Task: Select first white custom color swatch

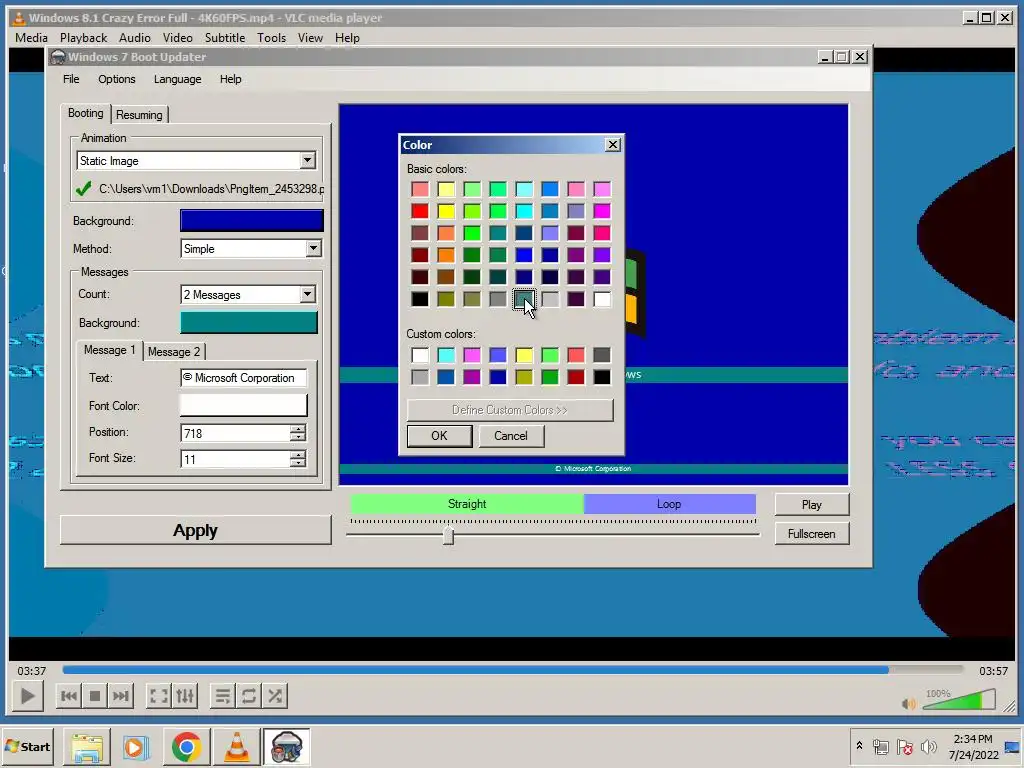Action: coord(420,355)
